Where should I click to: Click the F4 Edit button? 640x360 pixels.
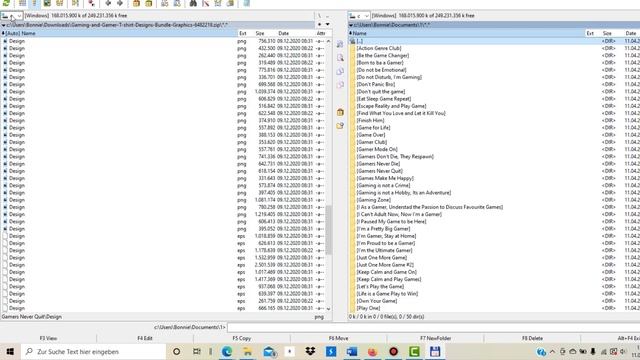145,338
